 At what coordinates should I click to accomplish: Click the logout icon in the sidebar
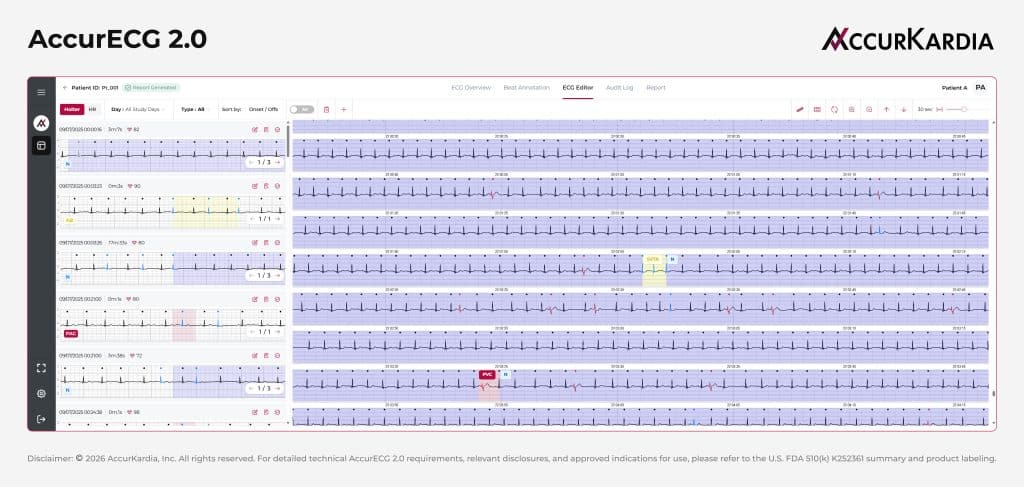coord(41,419)
